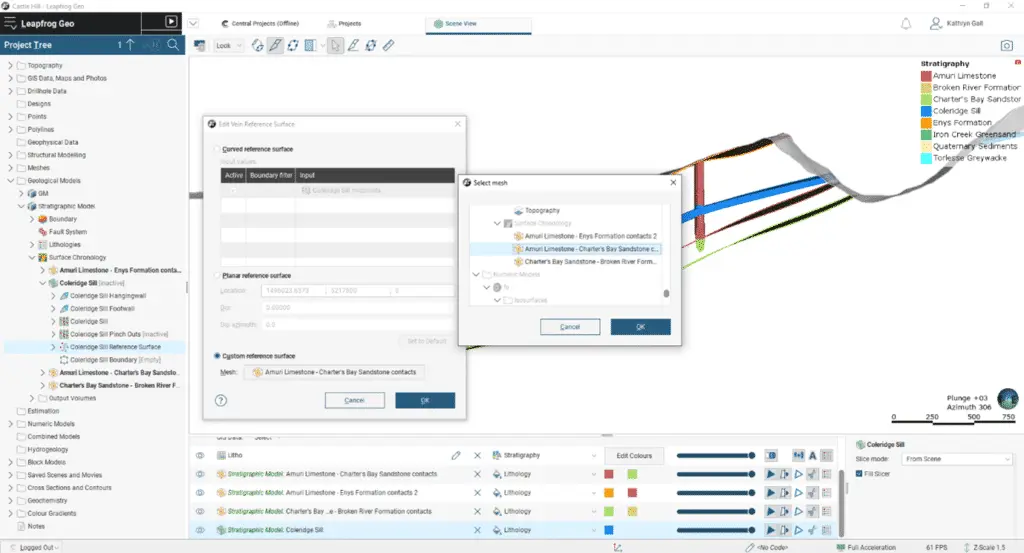
Task: Select the draw slicer line tool in toolbar
Action: pos(276,46)
